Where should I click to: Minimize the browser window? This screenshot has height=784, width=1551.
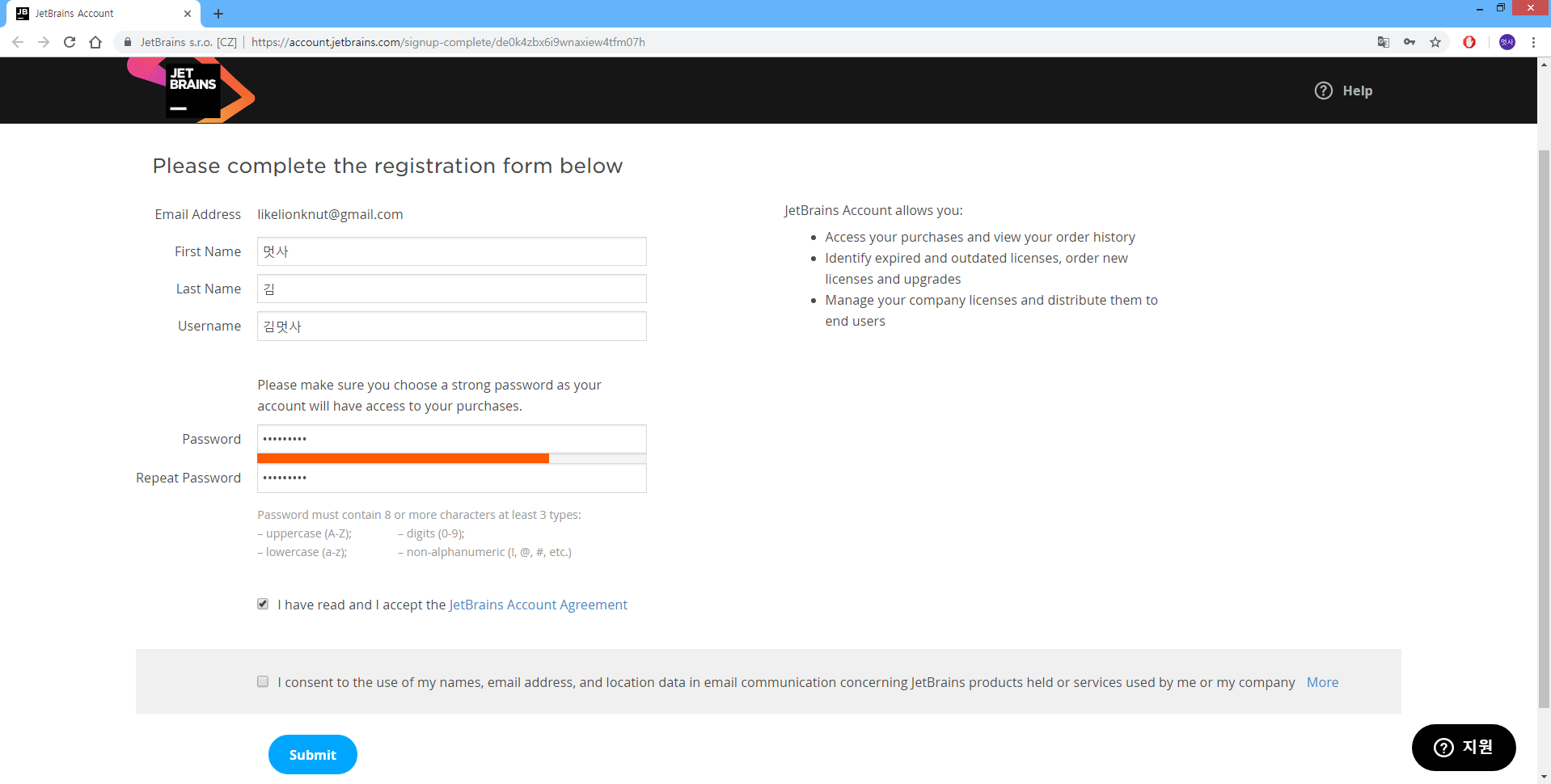point(1479,8)
